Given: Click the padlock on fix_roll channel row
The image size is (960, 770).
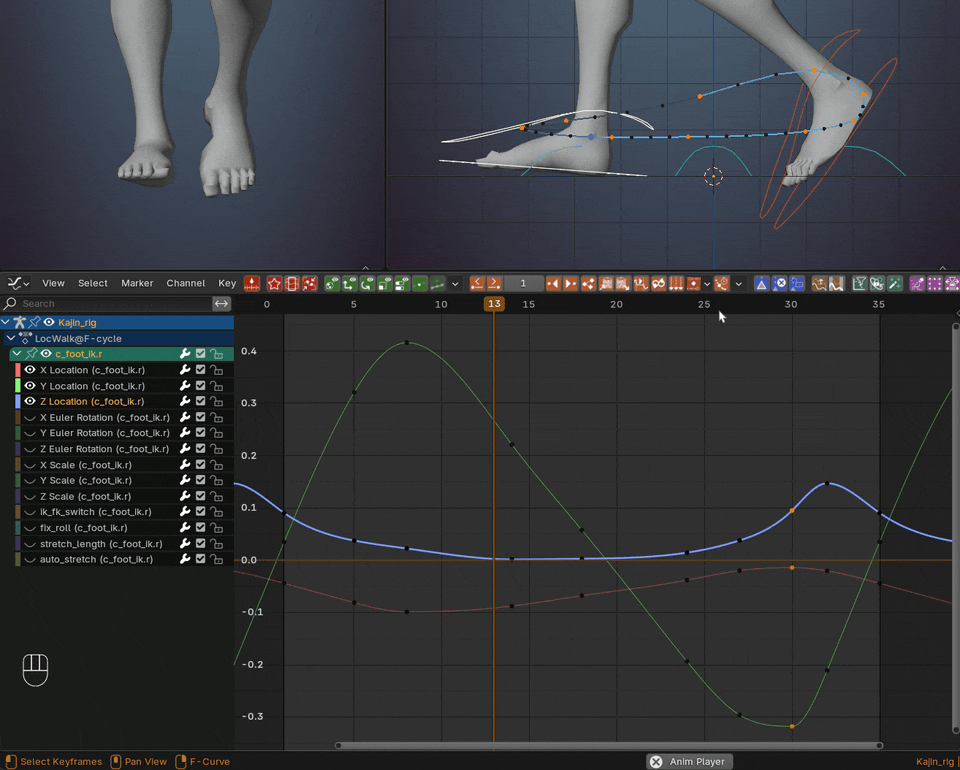Looking at the screenshot, I should pyautogui.click(x=216, y=528).
